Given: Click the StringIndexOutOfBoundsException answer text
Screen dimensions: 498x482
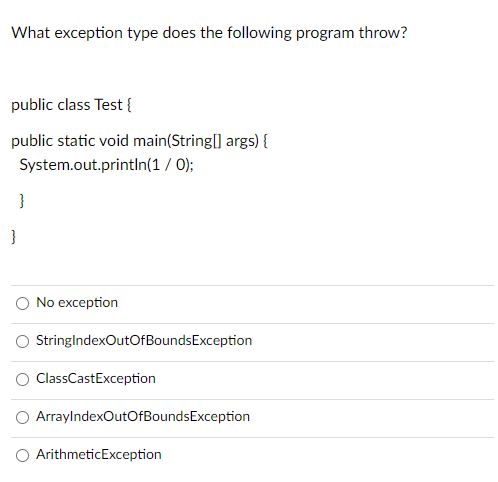Looking at the screenshot, I should [144, 341].
